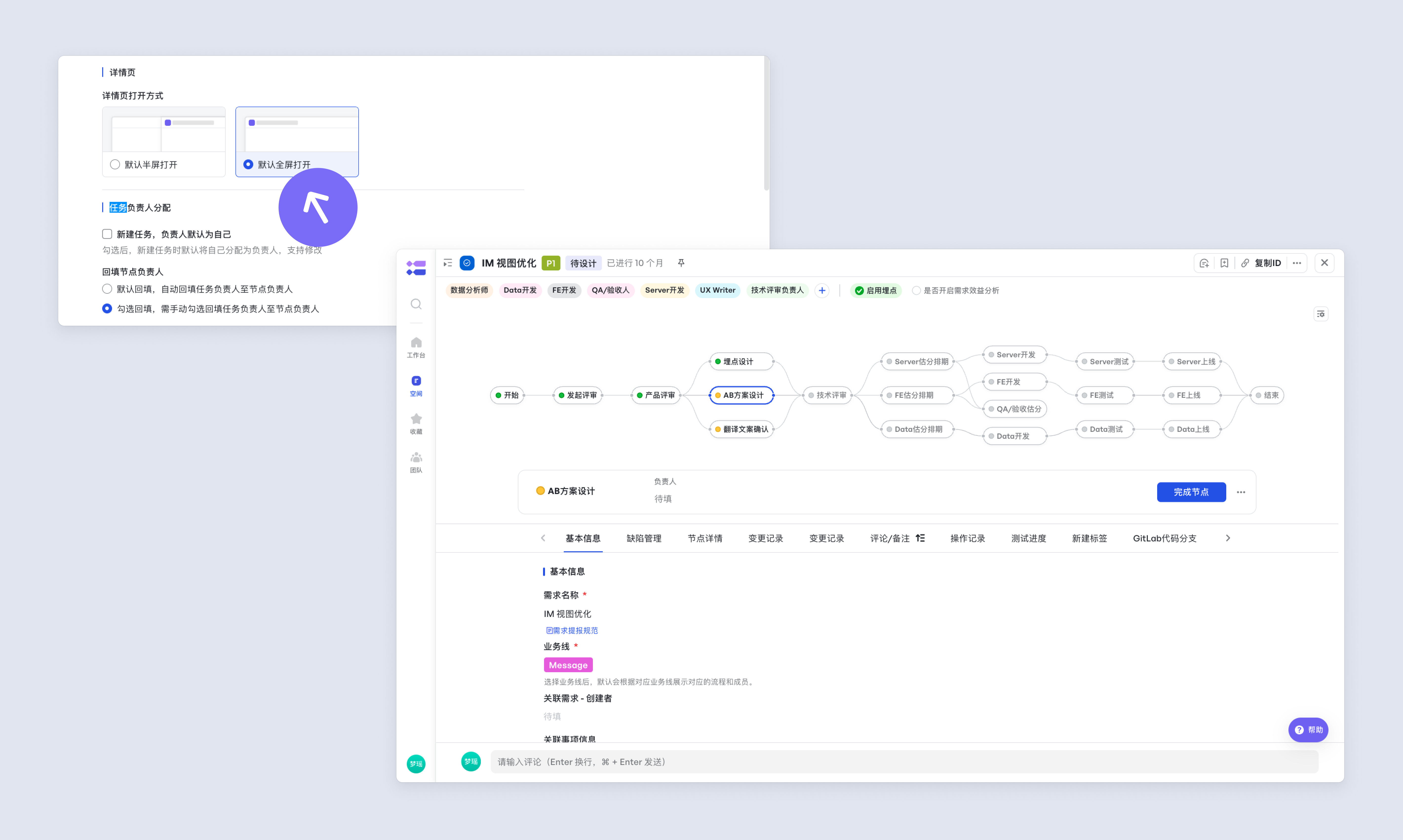The image size is (1403, 840).
Task: Click the 梦瑶 avatar beside comment box
Action: [471, 761]
